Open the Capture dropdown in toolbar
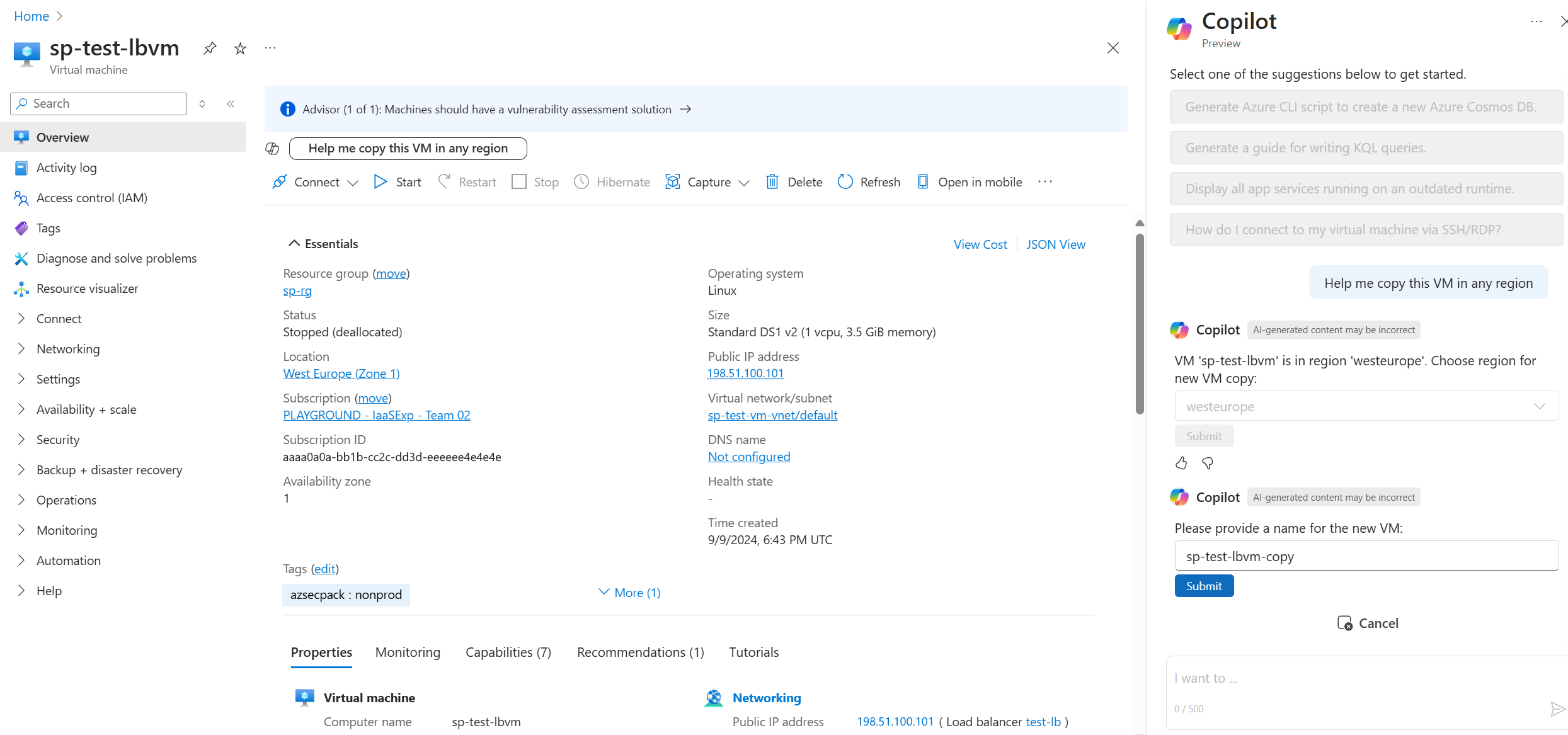This screenshot has width=1568, height=735. pos(707,182)
